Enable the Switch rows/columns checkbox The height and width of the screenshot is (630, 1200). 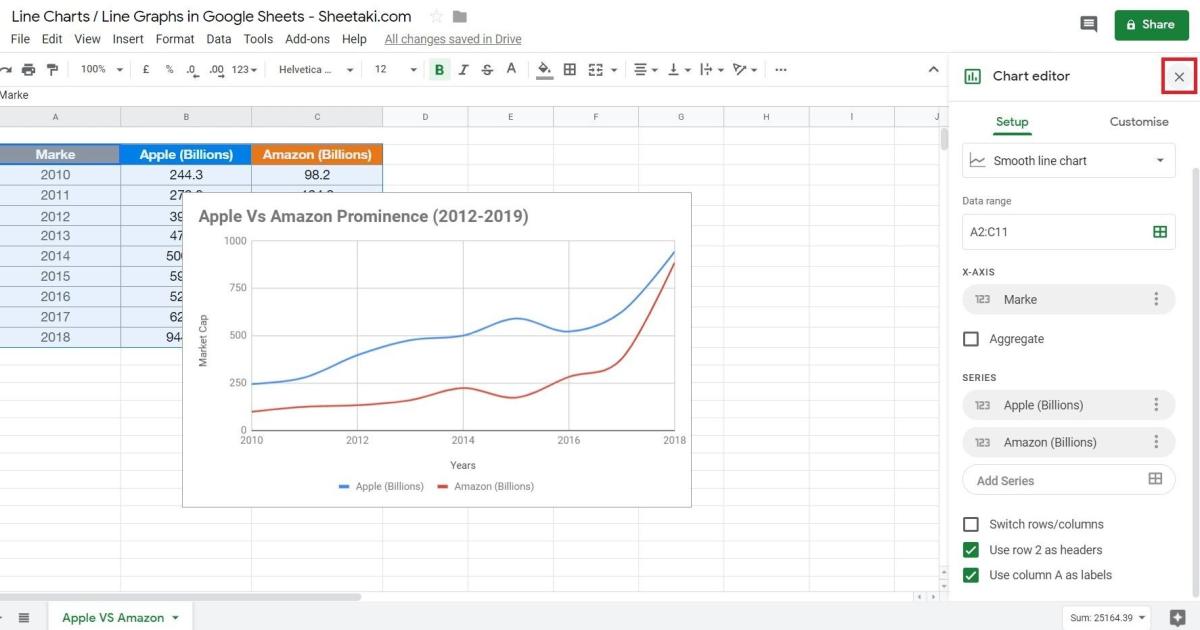coord(970,523)
